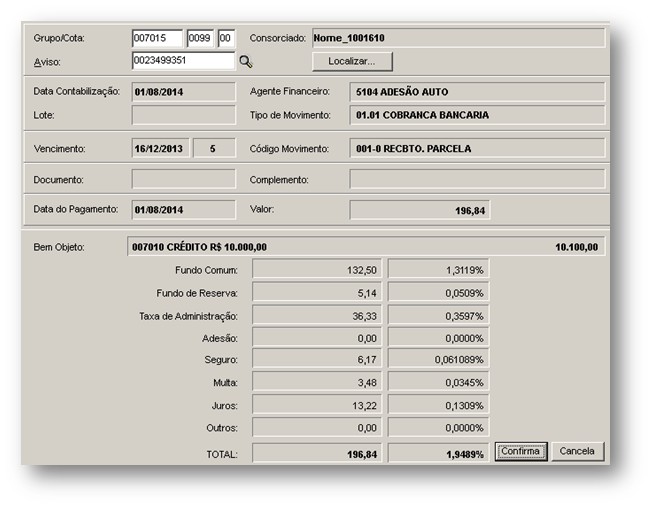Viewport: 652px width, 507px height.
Task: Click the Adesão percentage field 0,0000%
Action: (x=439, y=338)
